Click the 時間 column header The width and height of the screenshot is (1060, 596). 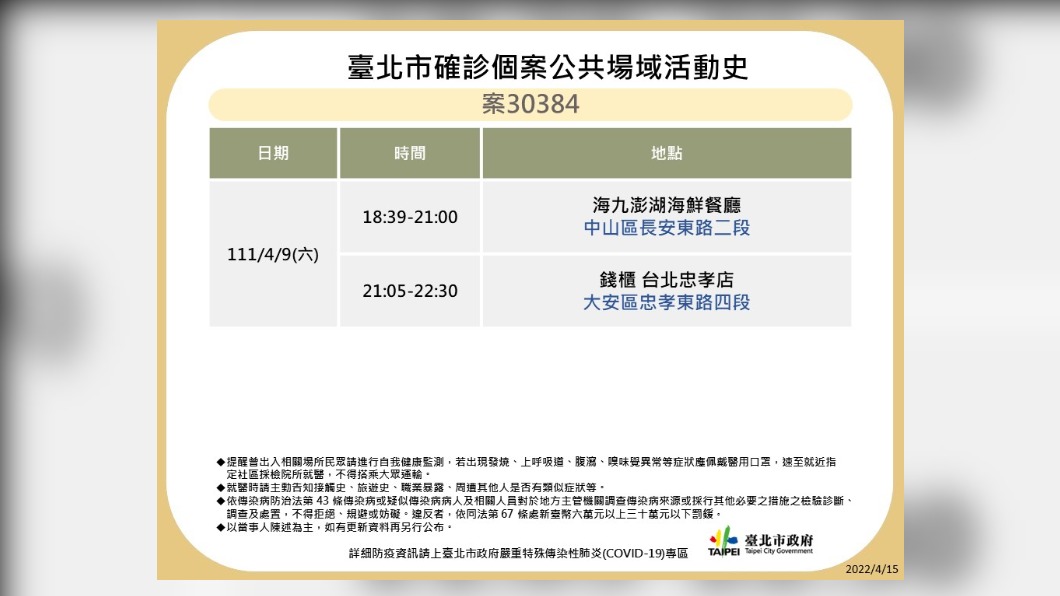[x=410, y=153]
